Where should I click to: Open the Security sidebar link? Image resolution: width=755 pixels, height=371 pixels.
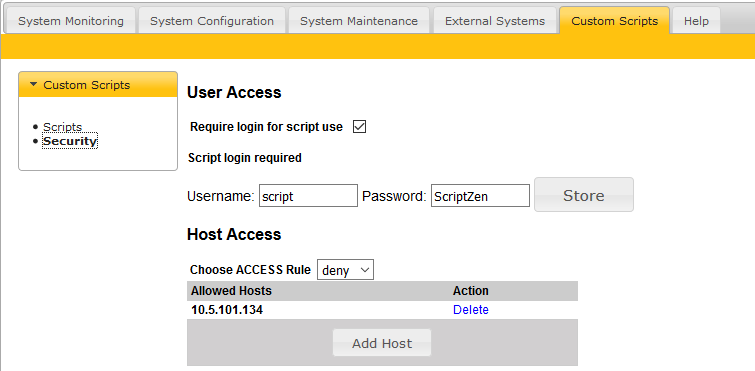pyautogui.click(x=70, y=141)
